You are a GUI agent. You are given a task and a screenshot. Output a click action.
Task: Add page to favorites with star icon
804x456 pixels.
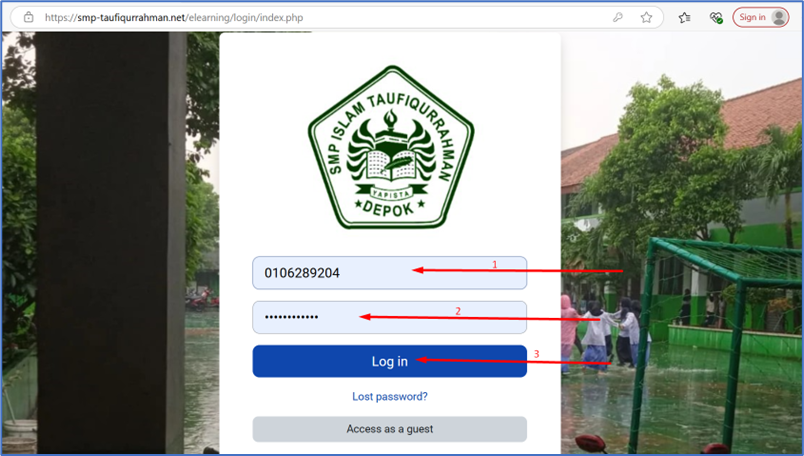(x=647, y=17)
